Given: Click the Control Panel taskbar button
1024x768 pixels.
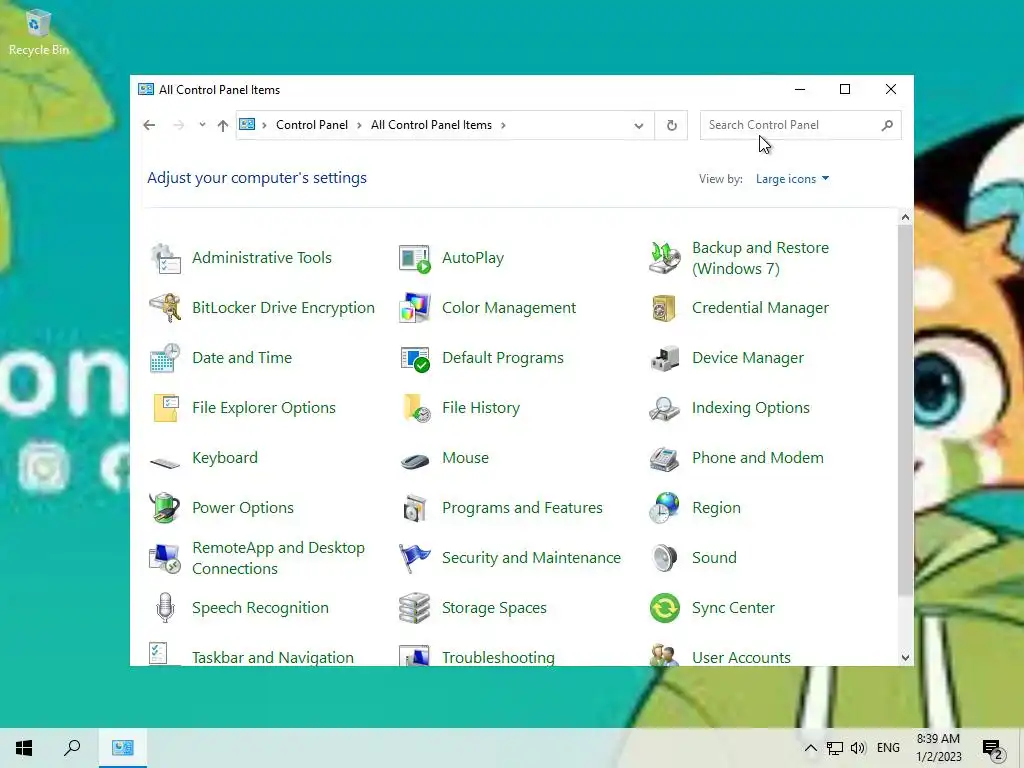Looking at the screenshot, I should click(x=123, y=748).
